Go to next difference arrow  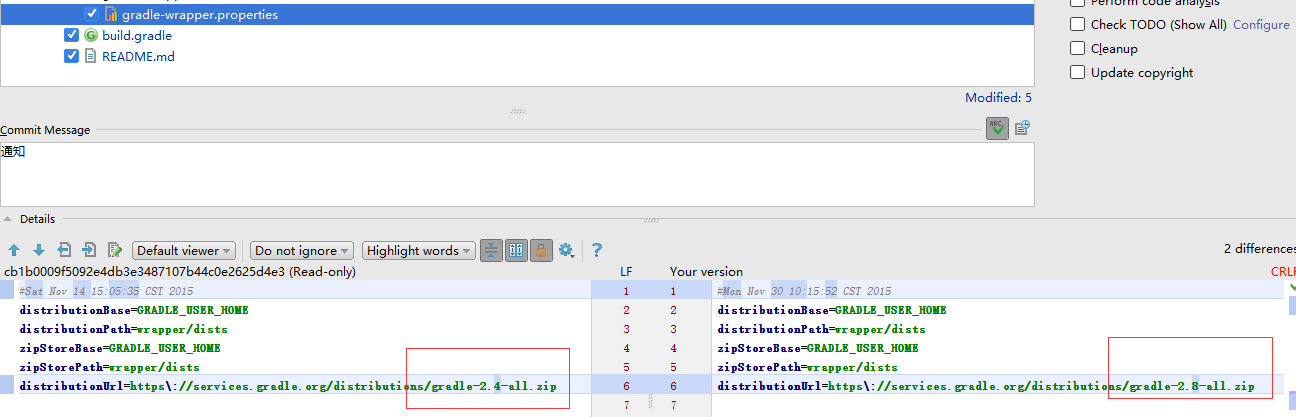click(39, 250)
